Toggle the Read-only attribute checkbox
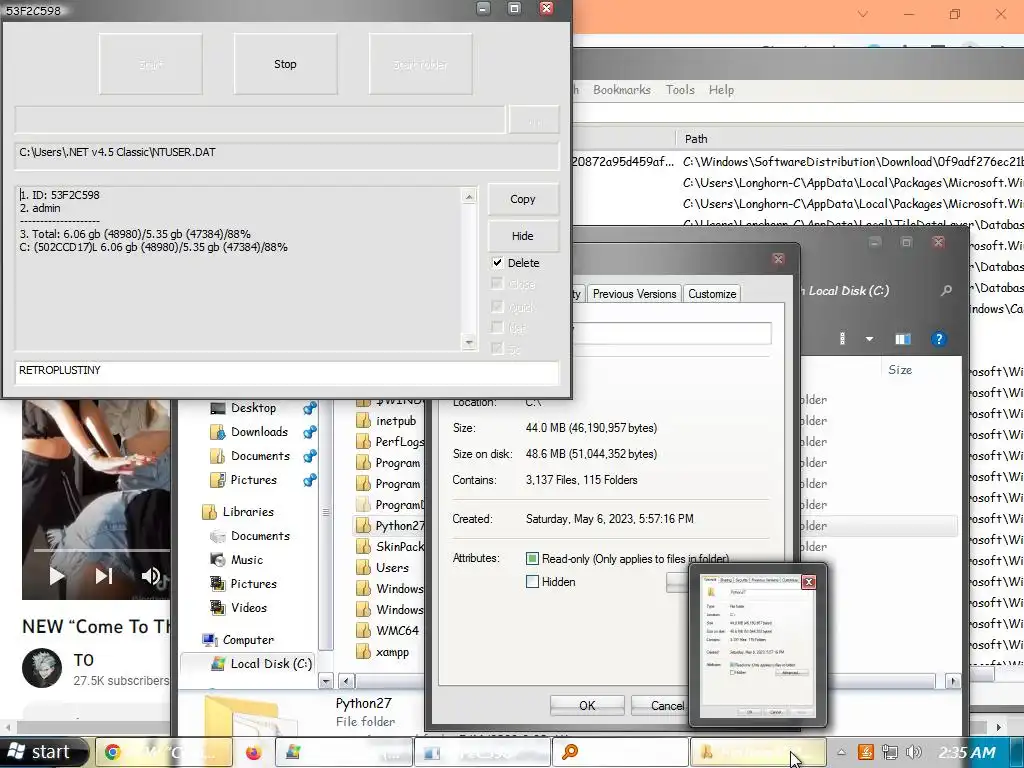Screen dimensions: 1024x768 coord(532,558)
